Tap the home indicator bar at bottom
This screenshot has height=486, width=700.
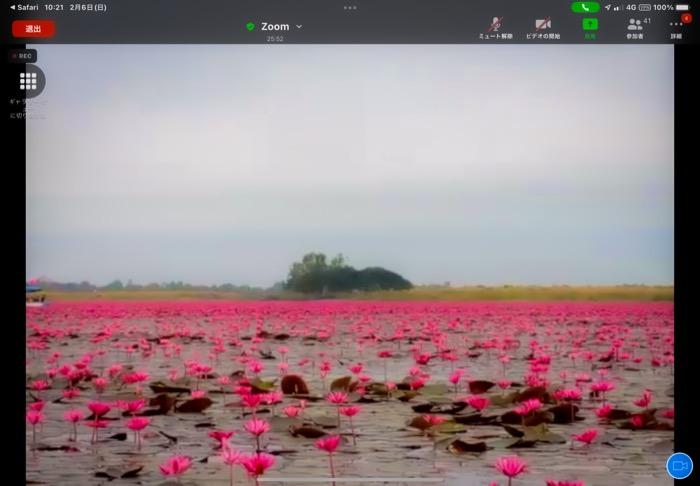pos(350,480)
